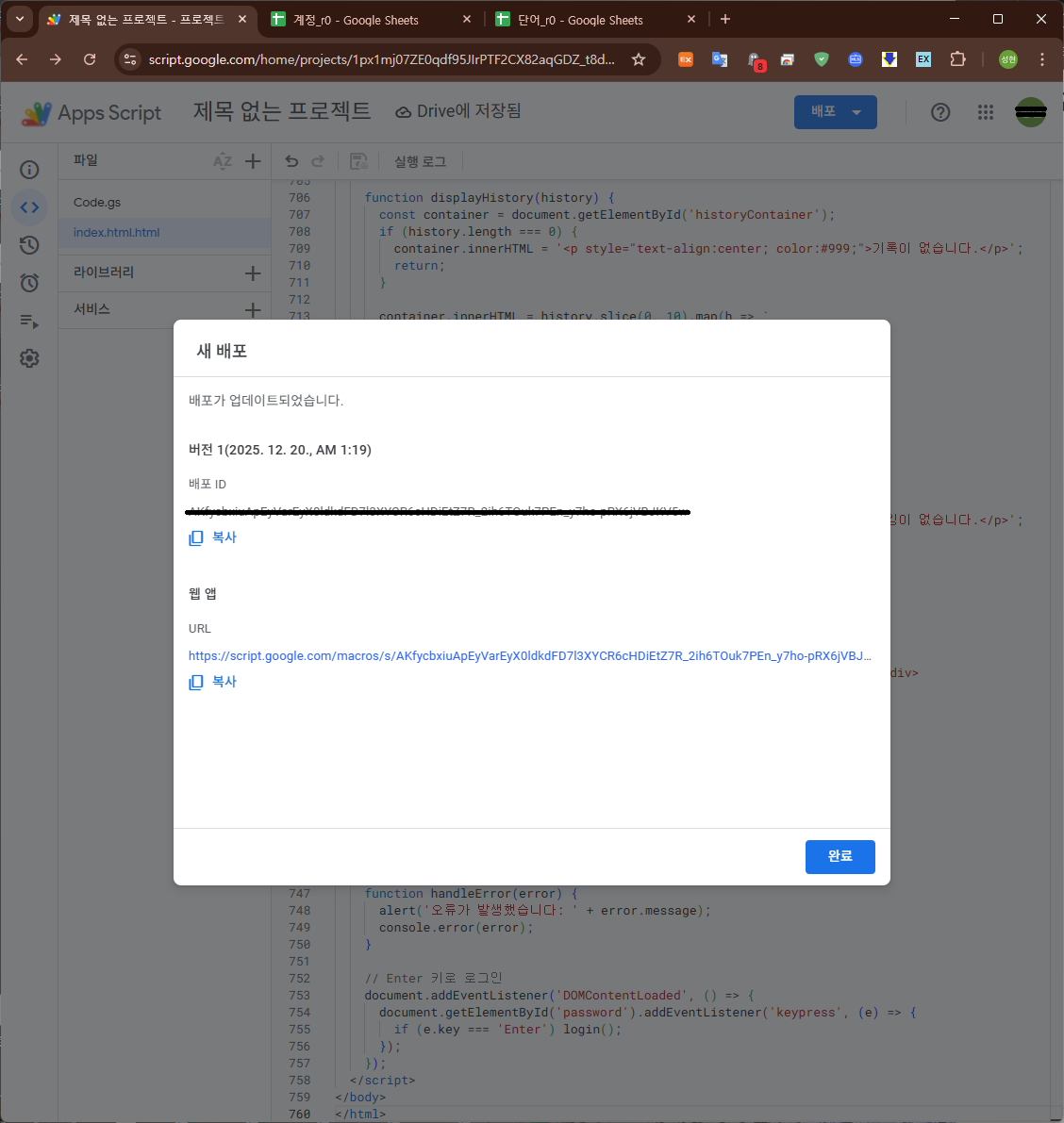
Task: Bookmark this page with star icon
Action: [x=639, y=59]
